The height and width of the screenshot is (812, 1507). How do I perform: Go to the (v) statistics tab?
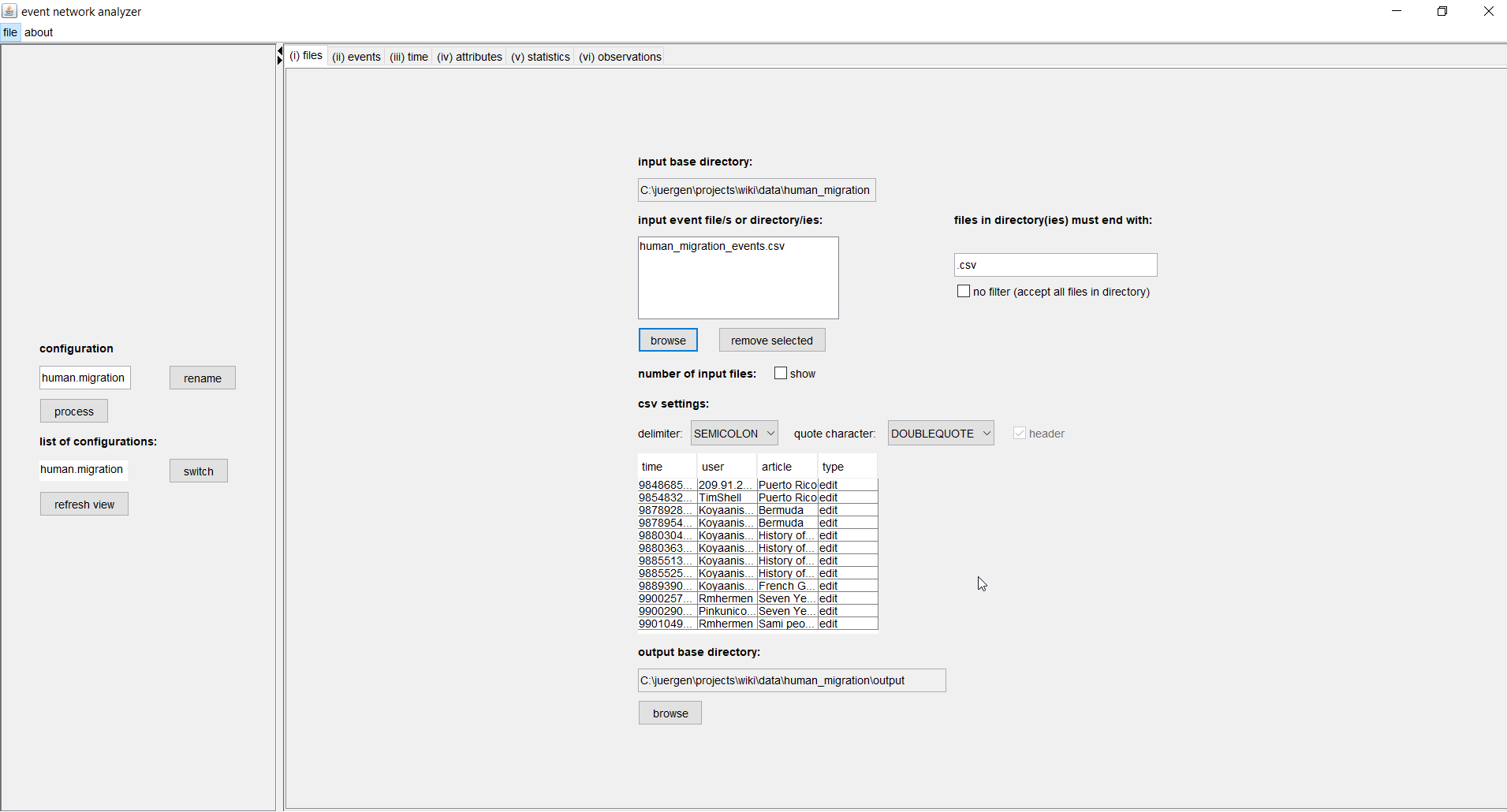click(540, 57)
